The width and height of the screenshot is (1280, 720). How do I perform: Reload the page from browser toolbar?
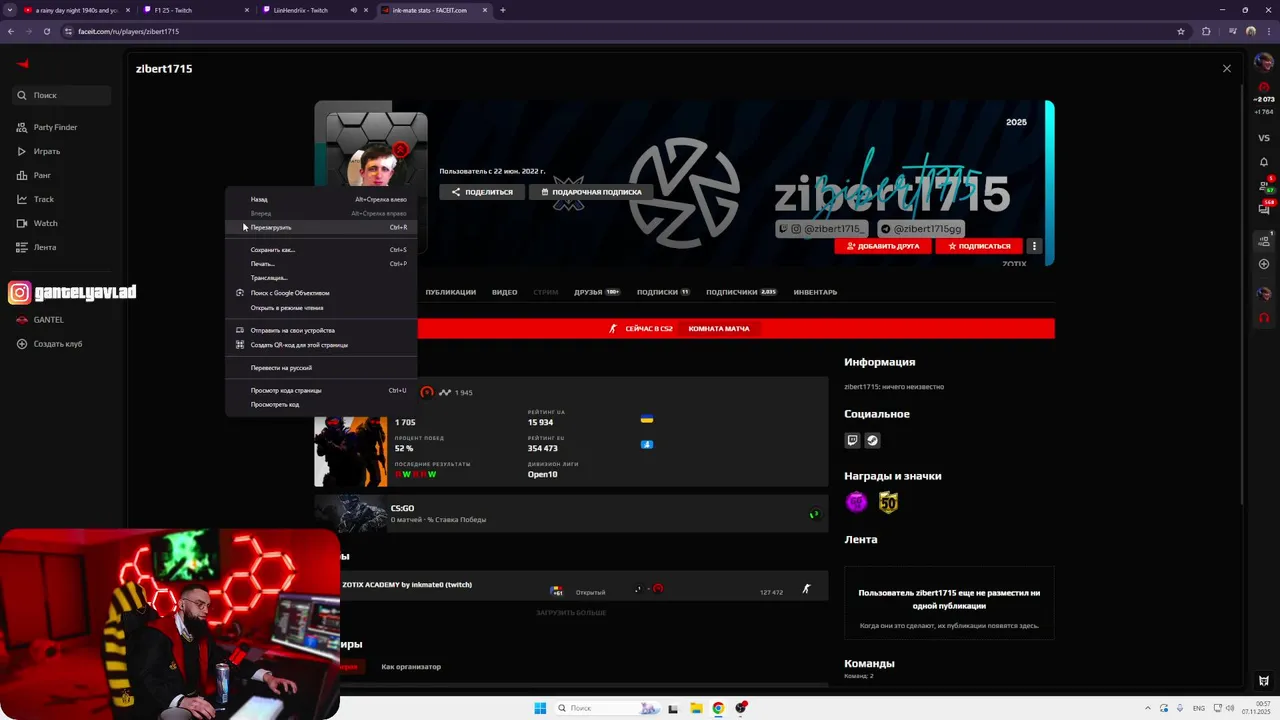[x=46, y=31]
